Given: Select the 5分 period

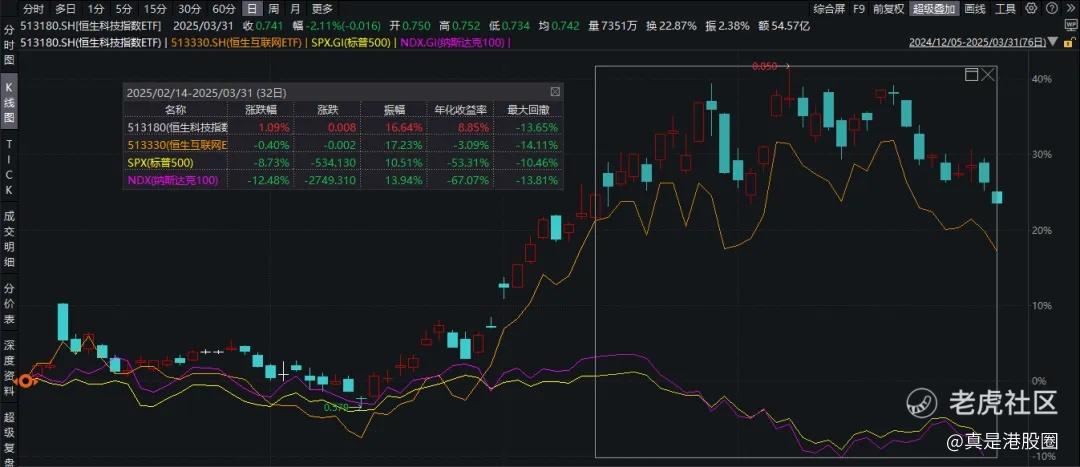Looking at the screenshot, I should coord(123,9).
